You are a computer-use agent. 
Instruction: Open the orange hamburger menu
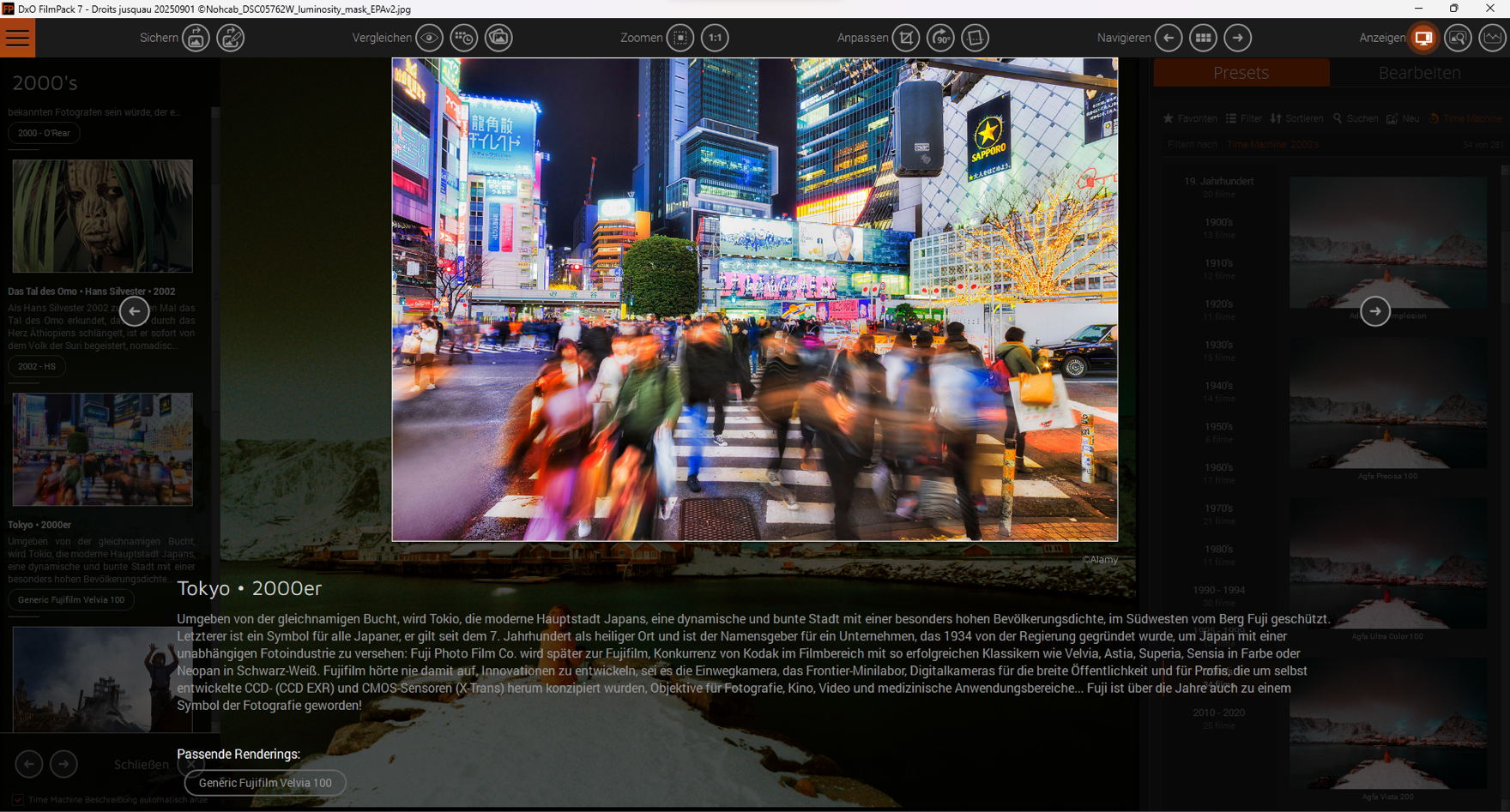[x=17, y=38]
